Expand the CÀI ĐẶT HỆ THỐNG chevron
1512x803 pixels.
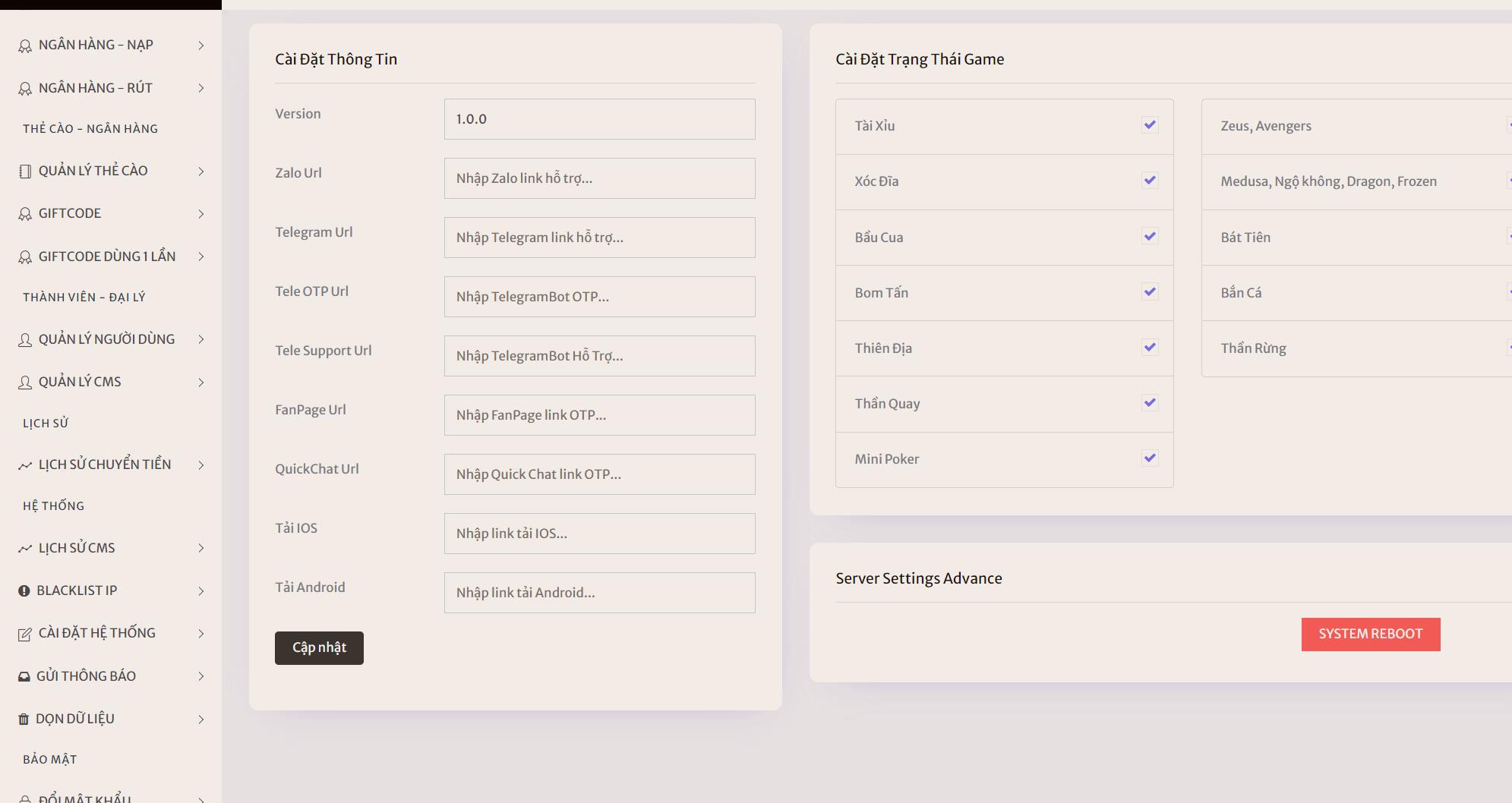pyautogui.click(x=201, y=634)
